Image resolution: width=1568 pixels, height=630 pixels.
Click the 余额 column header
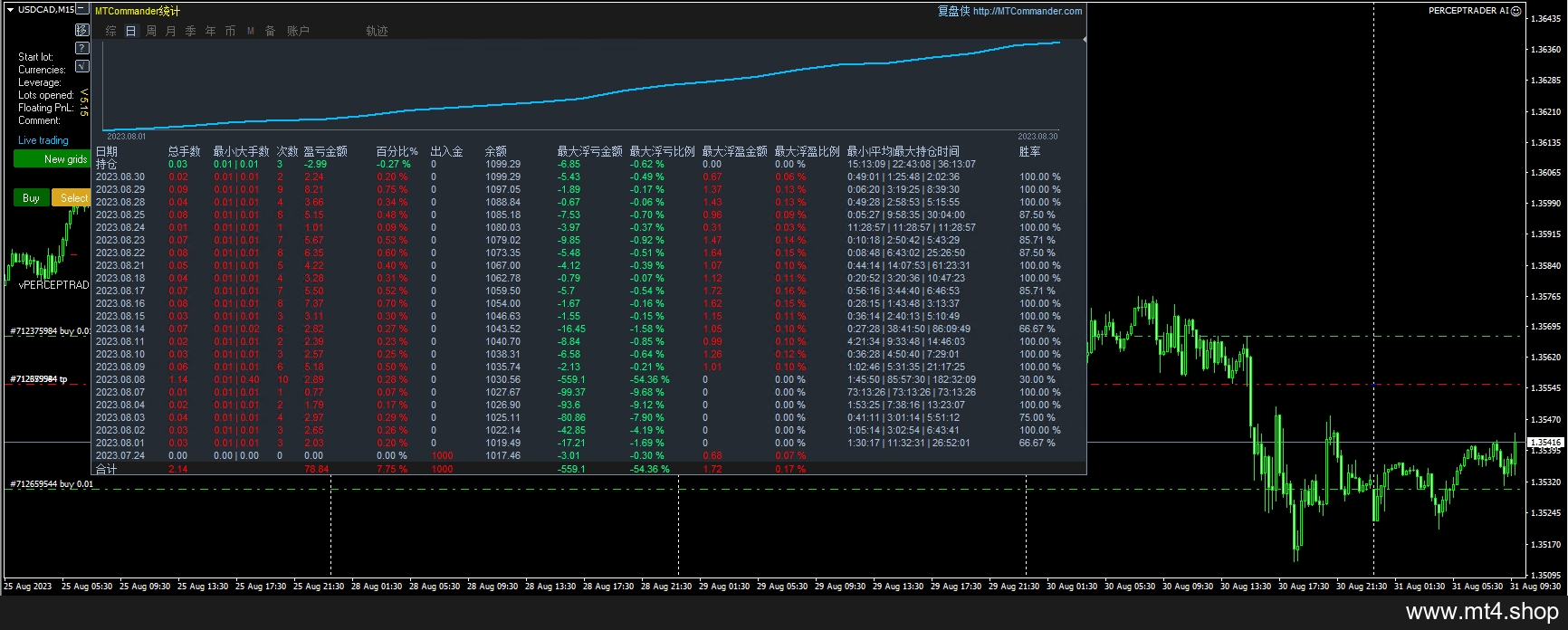pyautogui.click(x=496, y=151)
